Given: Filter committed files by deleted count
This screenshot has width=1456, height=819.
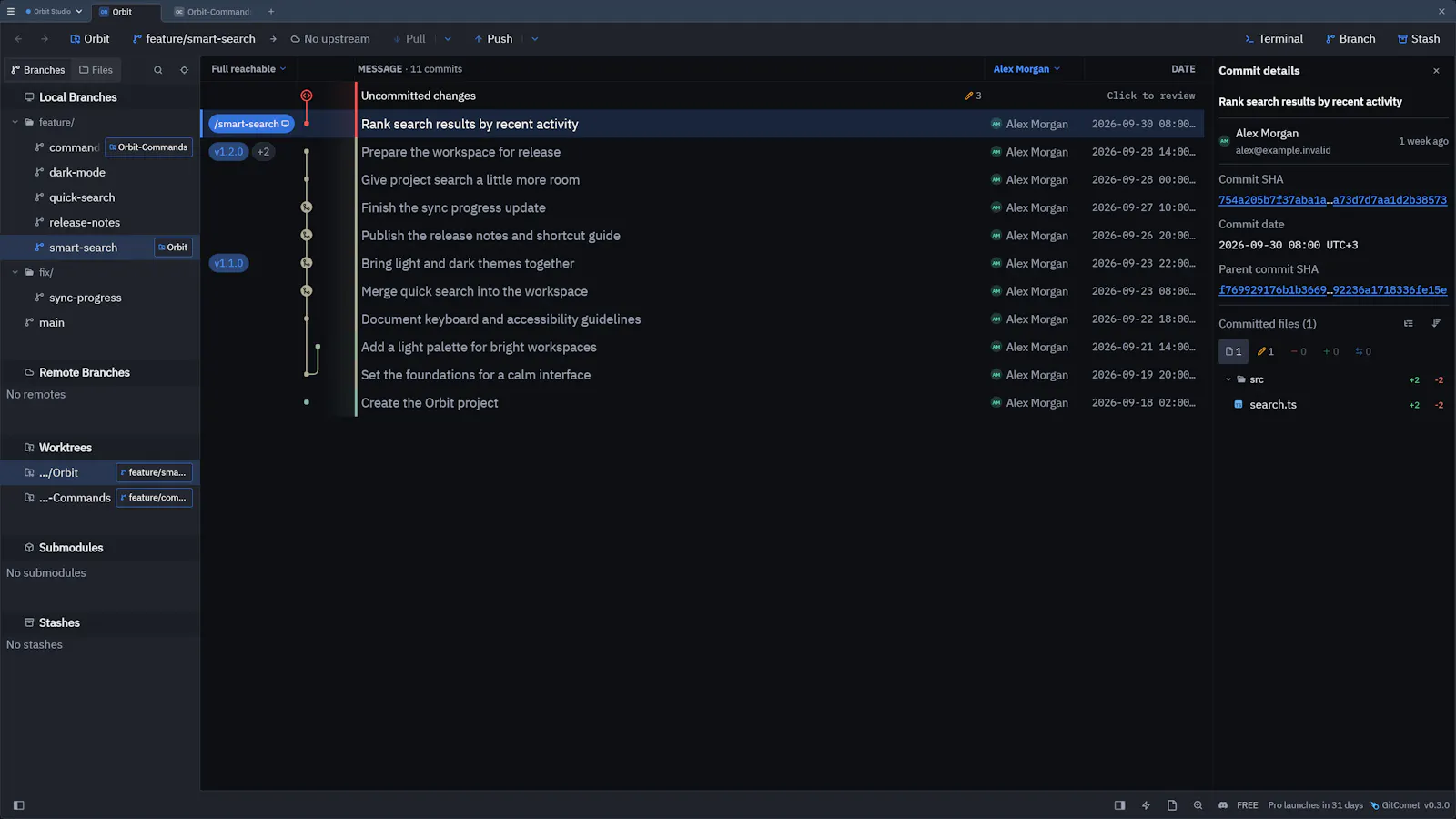Looking at the screenshot, I should [x=1299, y=351].
